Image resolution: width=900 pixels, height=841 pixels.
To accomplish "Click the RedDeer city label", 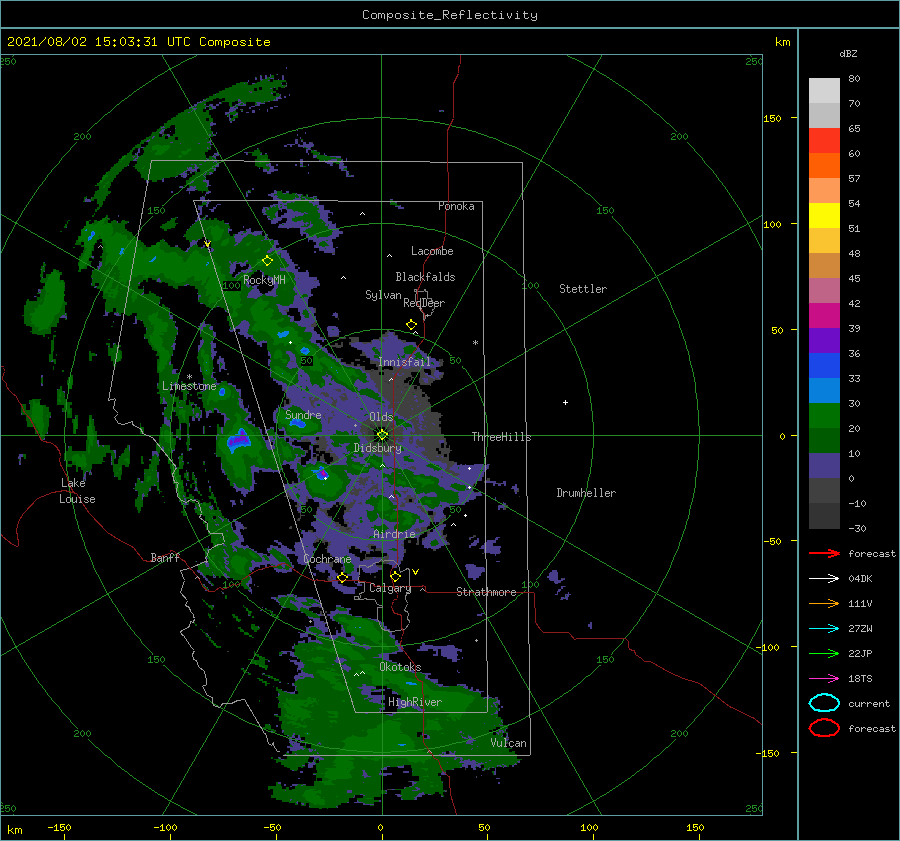I will pyautogui.click(x=424, y=303).
